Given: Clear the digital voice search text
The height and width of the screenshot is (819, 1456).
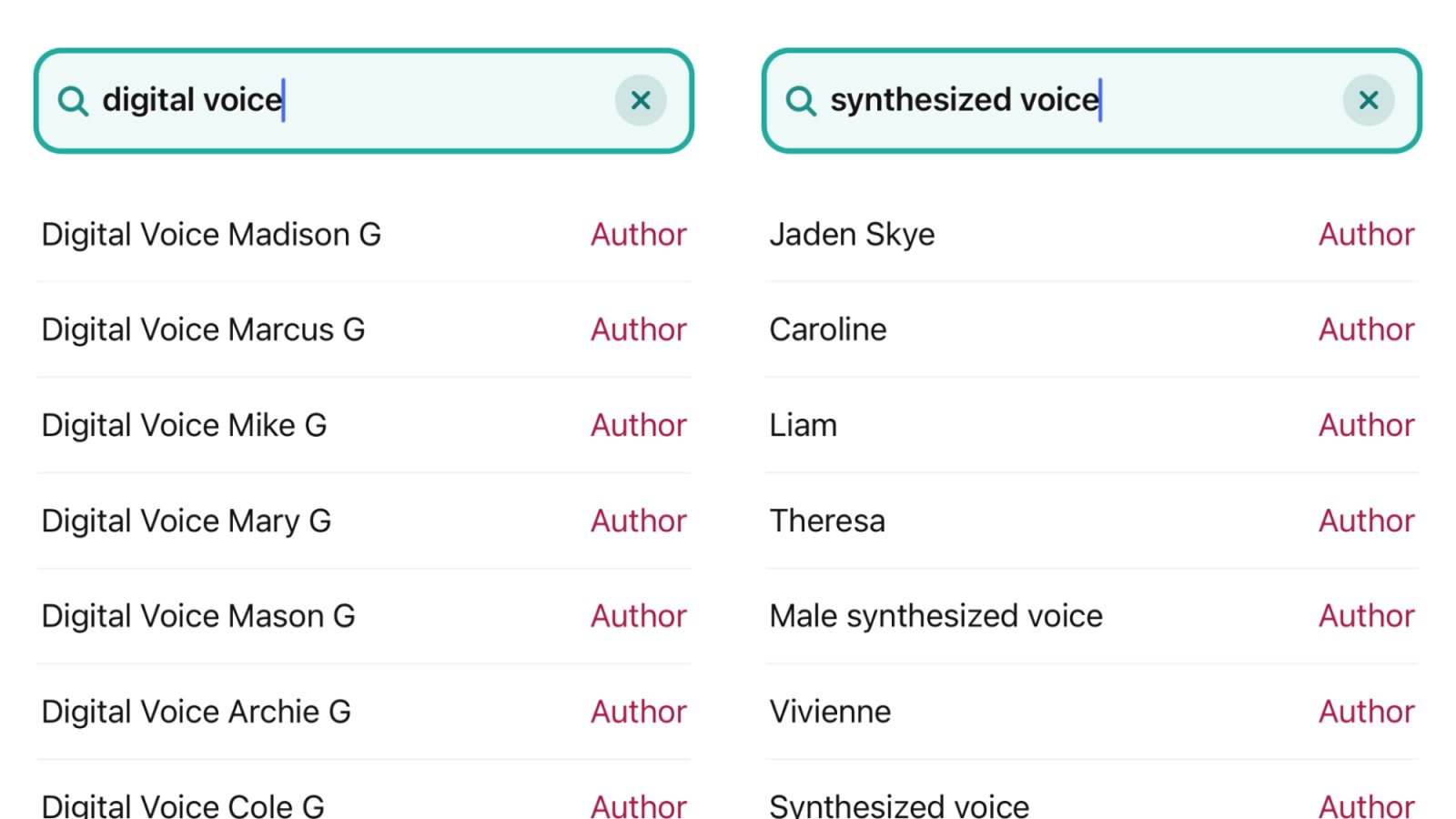Looking at the screenshot, I should click(641, 100).
